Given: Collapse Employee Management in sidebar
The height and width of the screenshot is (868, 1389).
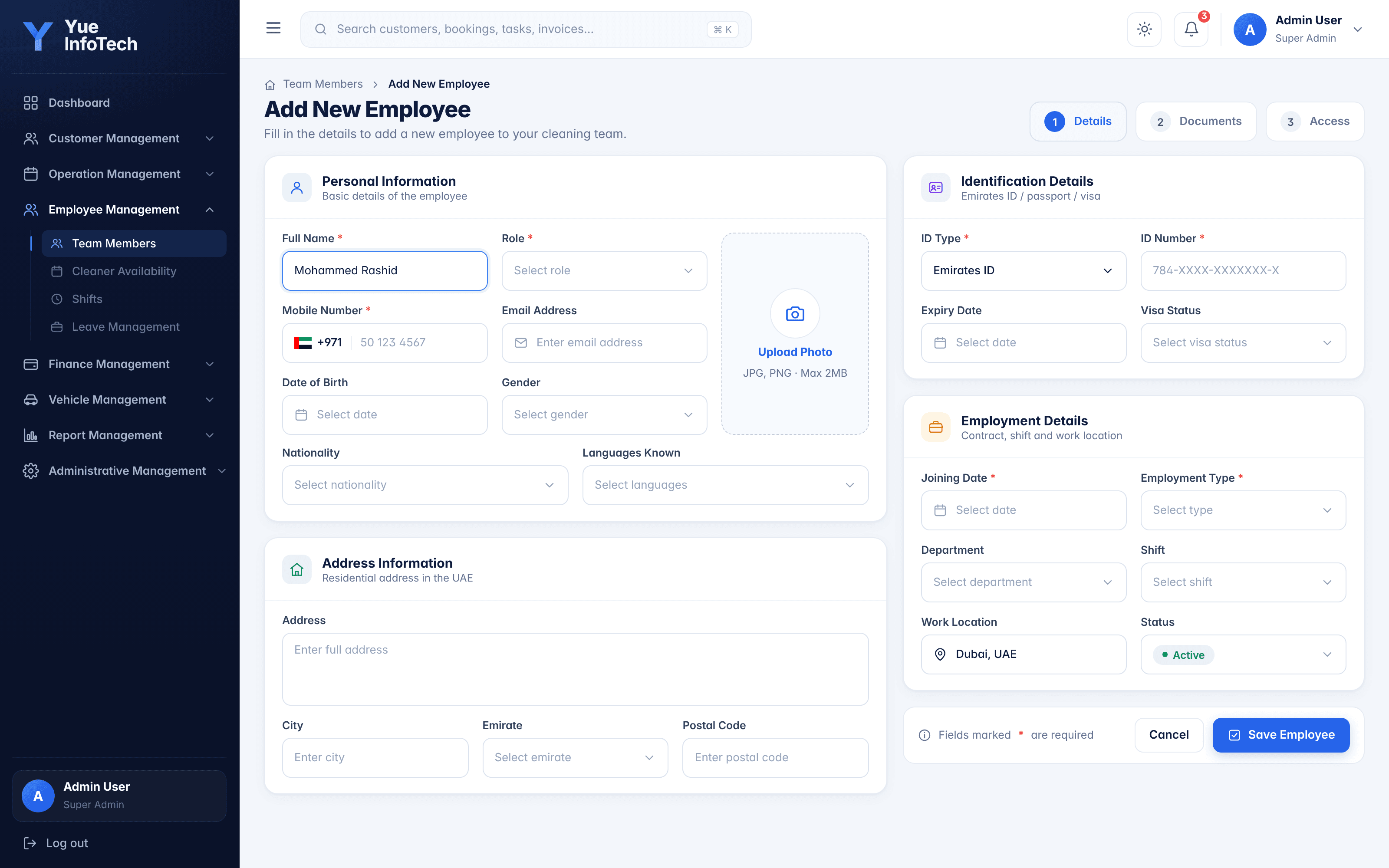Looking at the screenshot, I should 119,210.
